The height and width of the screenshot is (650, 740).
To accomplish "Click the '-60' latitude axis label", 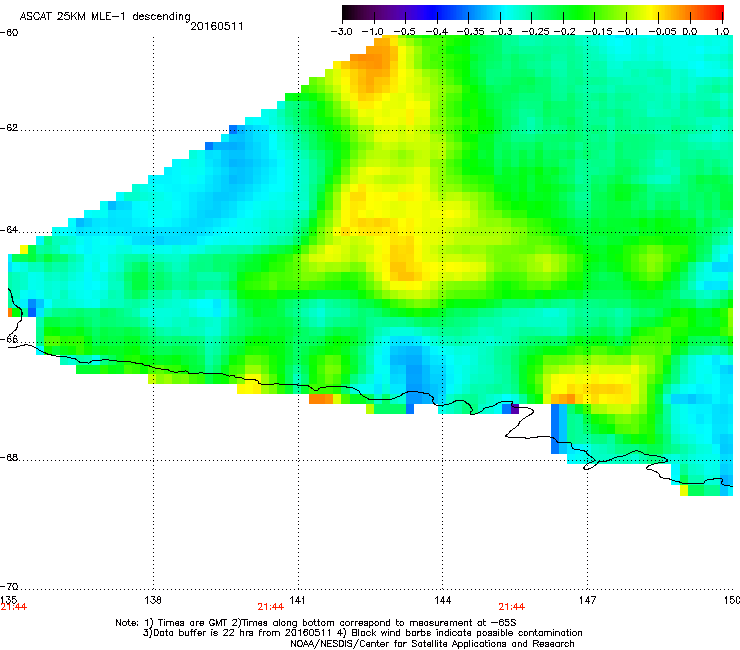I will tap(9, 33).
